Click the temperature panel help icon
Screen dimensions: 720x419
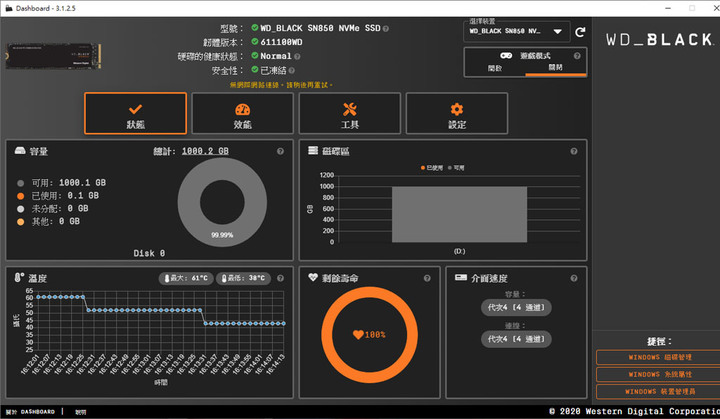[x=280, y=278]
